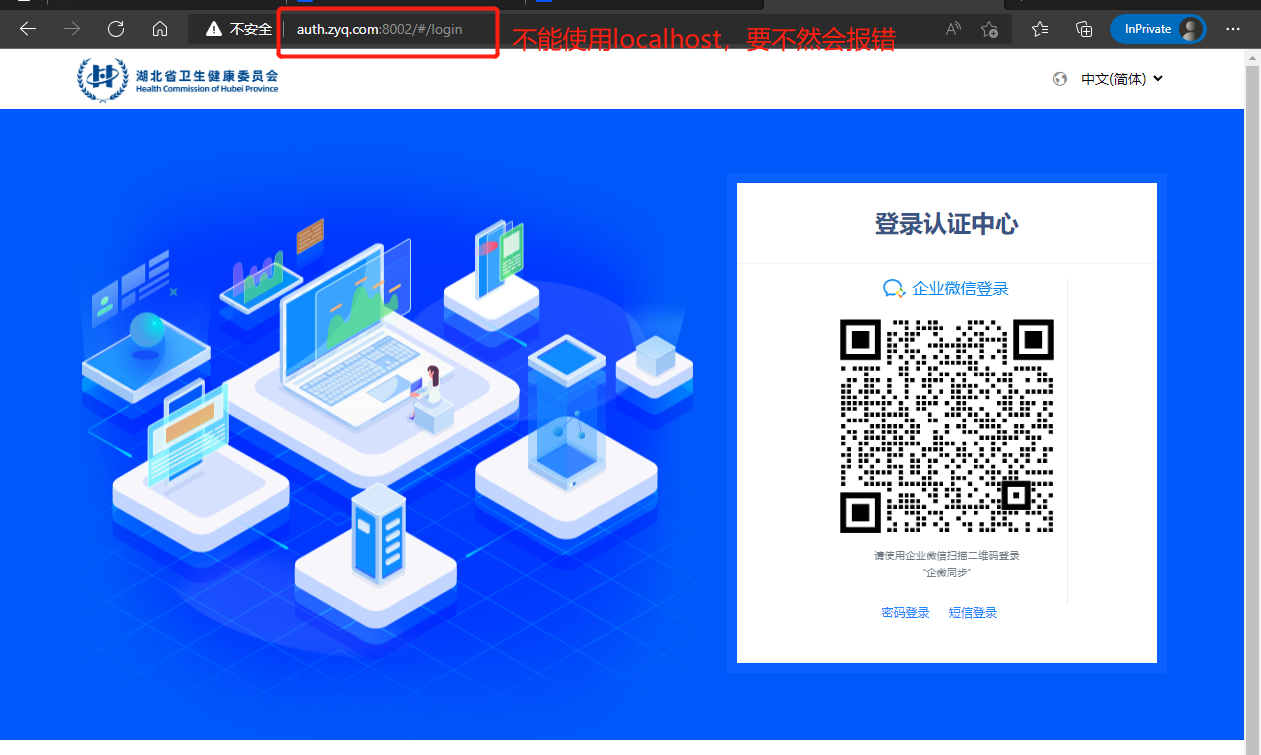Switch to 短信登录 SMS login
The image size is (1261, 755).
point(973,612)
